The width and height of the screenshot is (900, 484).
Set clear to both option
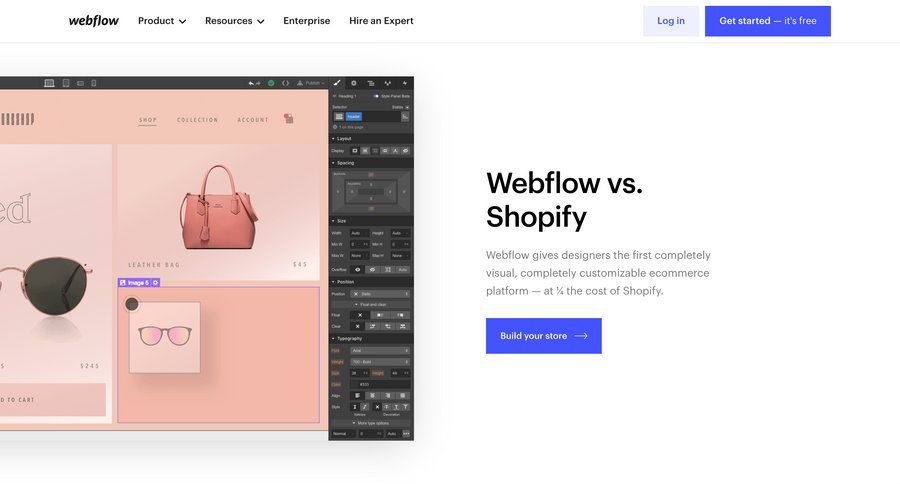(x=402, y=326)
